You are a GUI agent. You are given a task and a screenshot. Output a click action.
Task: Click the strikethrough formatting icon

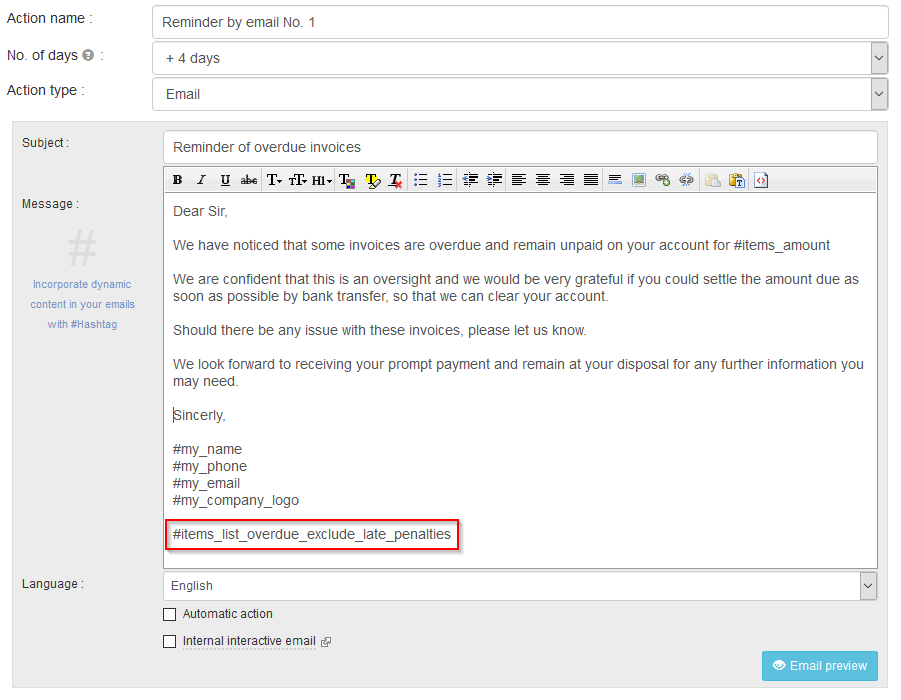point(249,180)
